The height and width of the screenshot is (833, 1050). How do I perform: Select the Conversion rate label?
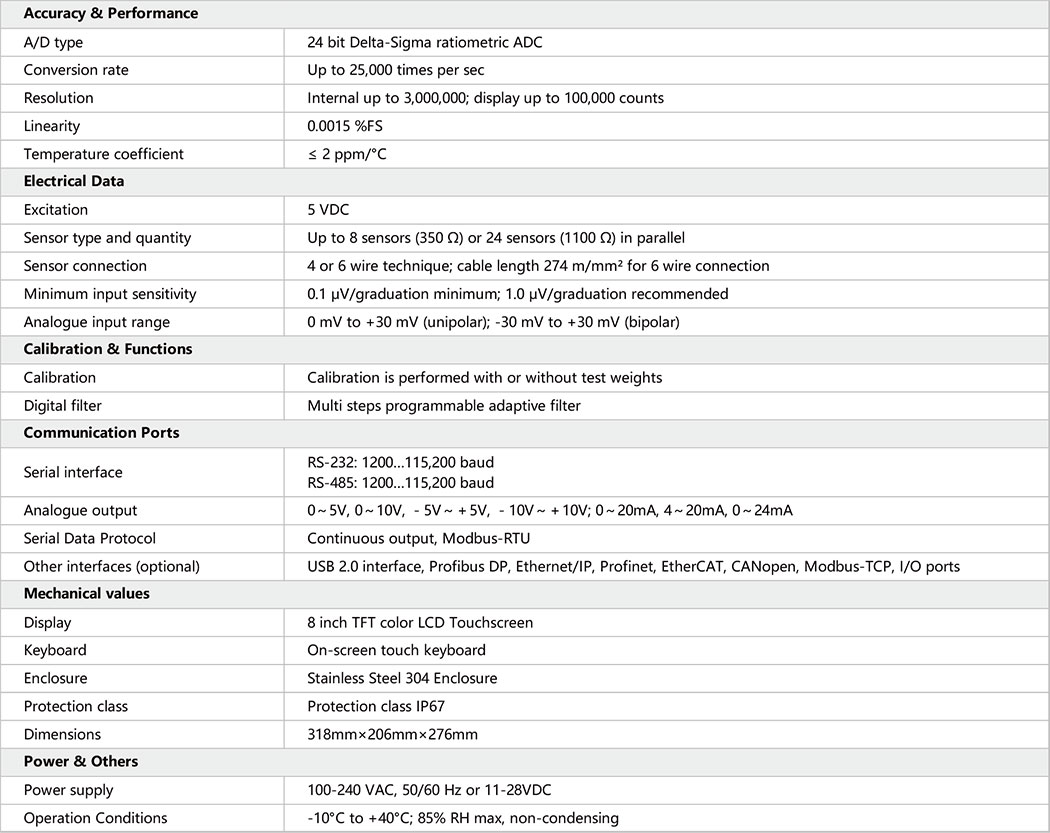(x=76, y=70)
